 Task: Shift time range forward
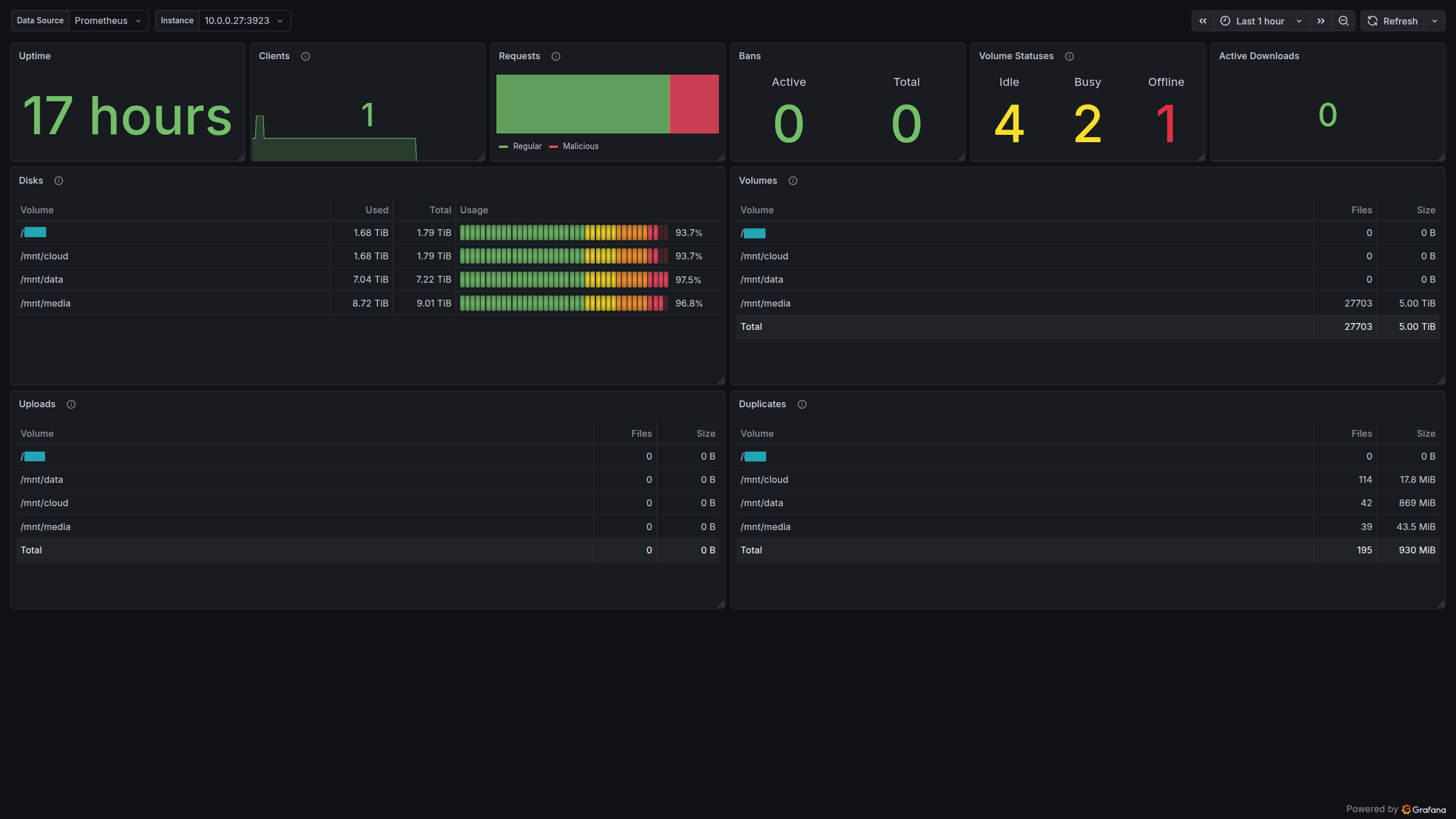click(x=1321, y=21)
